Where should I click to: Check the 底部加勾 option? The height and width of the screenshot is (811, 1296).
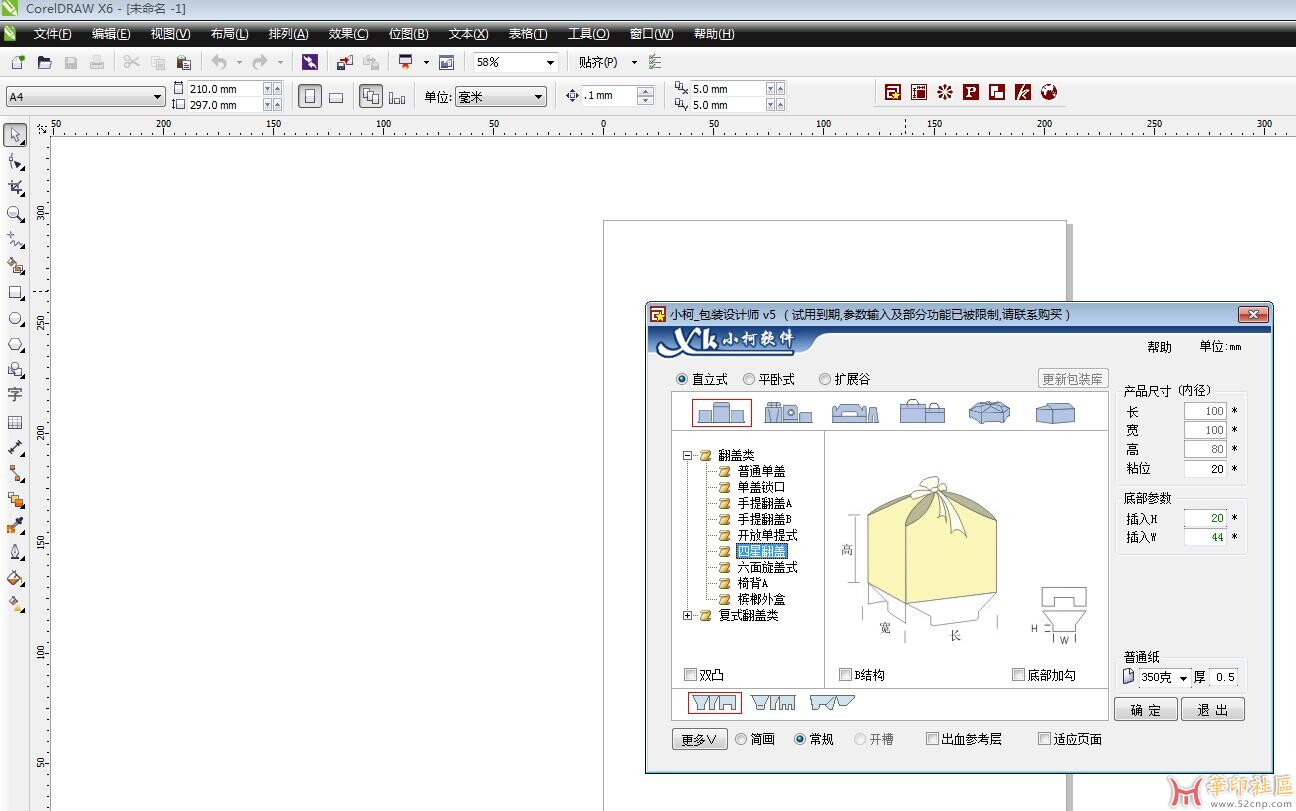pos(1044,675)
